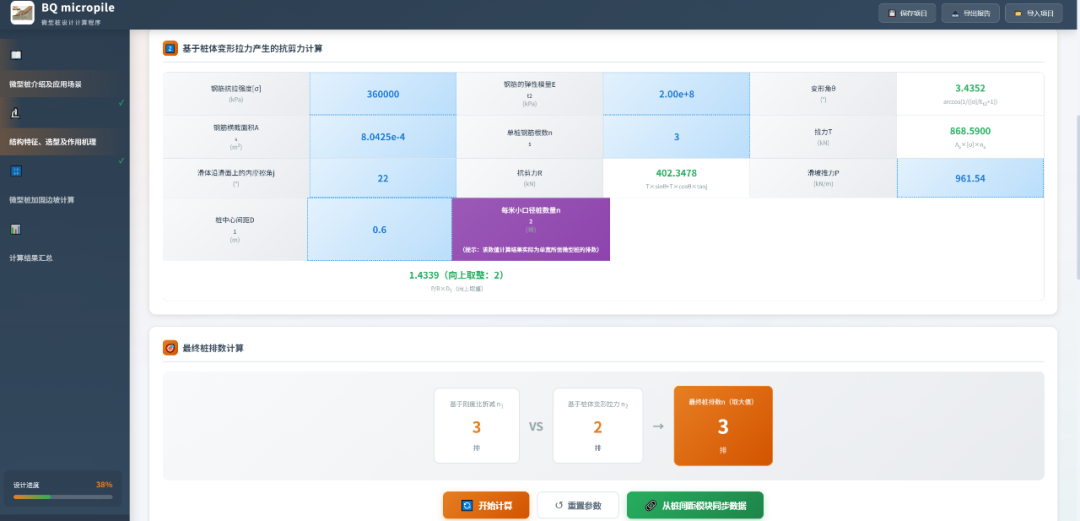Start calculation with the 开始计算 button

coord(486,505)
